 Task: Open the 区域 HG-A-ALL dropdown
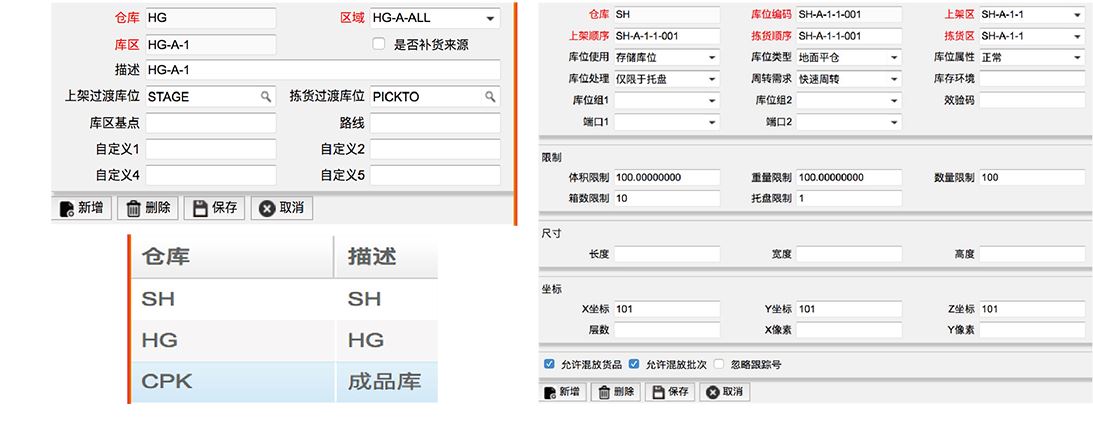pyautogui.click(x=490, y=18)
